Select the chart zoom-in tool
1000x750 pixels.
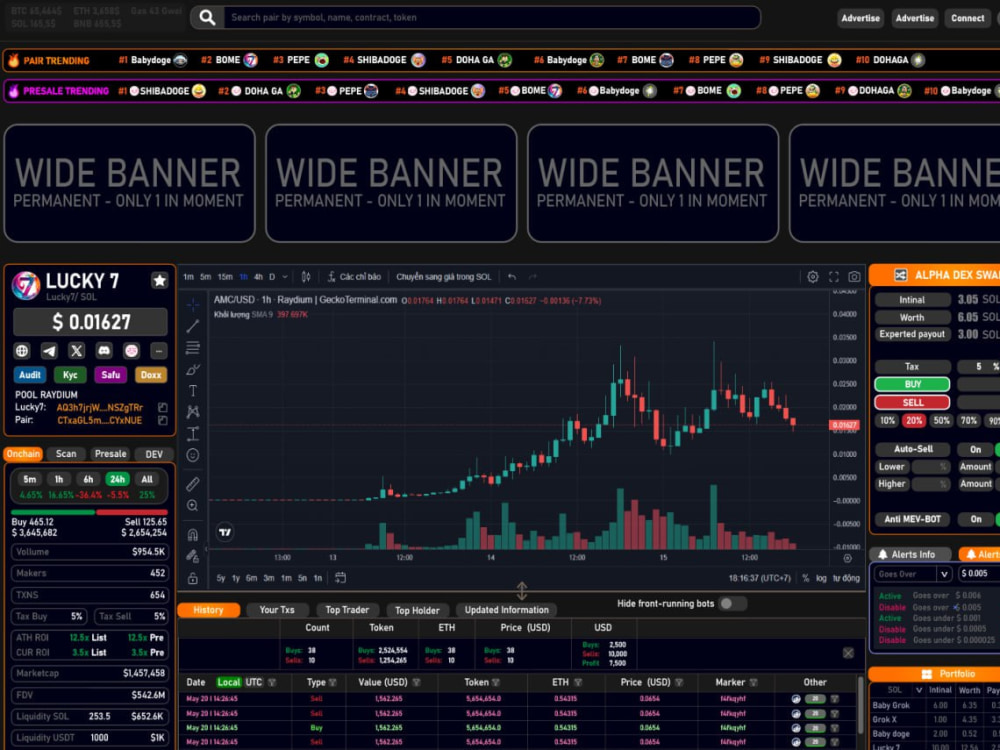[193, 506]
